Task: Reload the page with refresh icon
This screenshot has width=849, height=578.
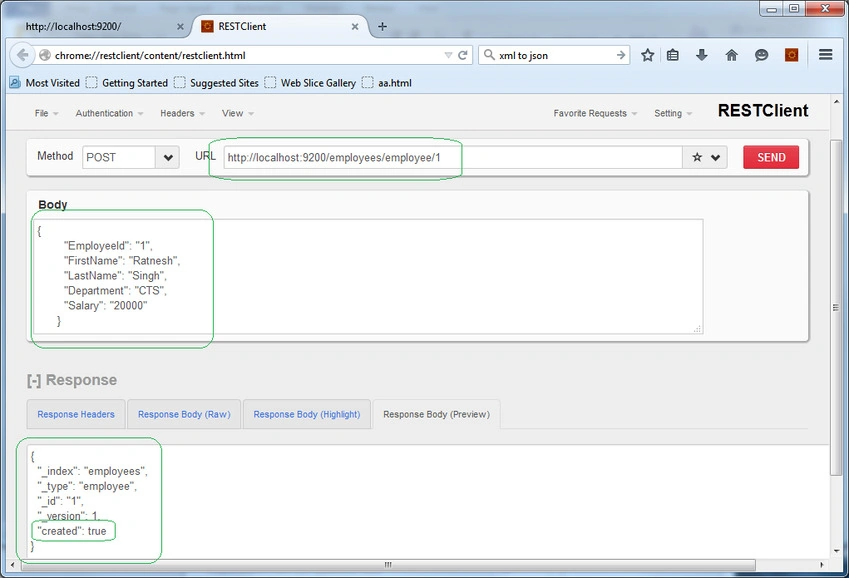Action: pyautogui.click(x=463, y=55)
